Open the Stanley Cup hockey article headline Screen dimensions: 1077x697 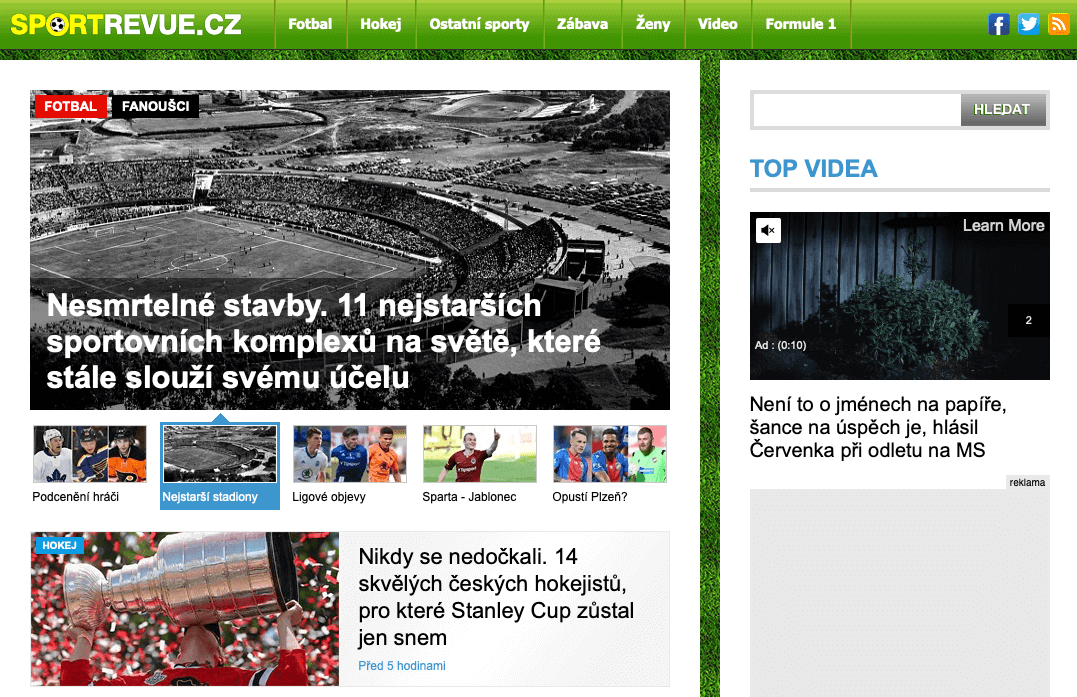[496, 597]
